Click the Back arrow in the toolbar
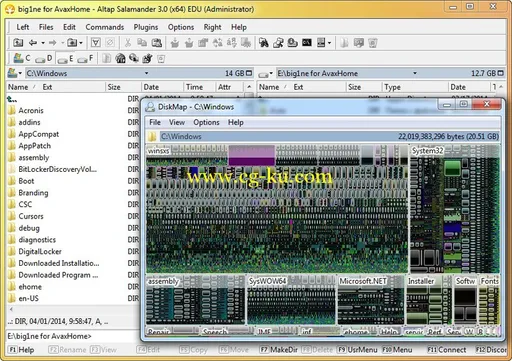 click(33, 43)
